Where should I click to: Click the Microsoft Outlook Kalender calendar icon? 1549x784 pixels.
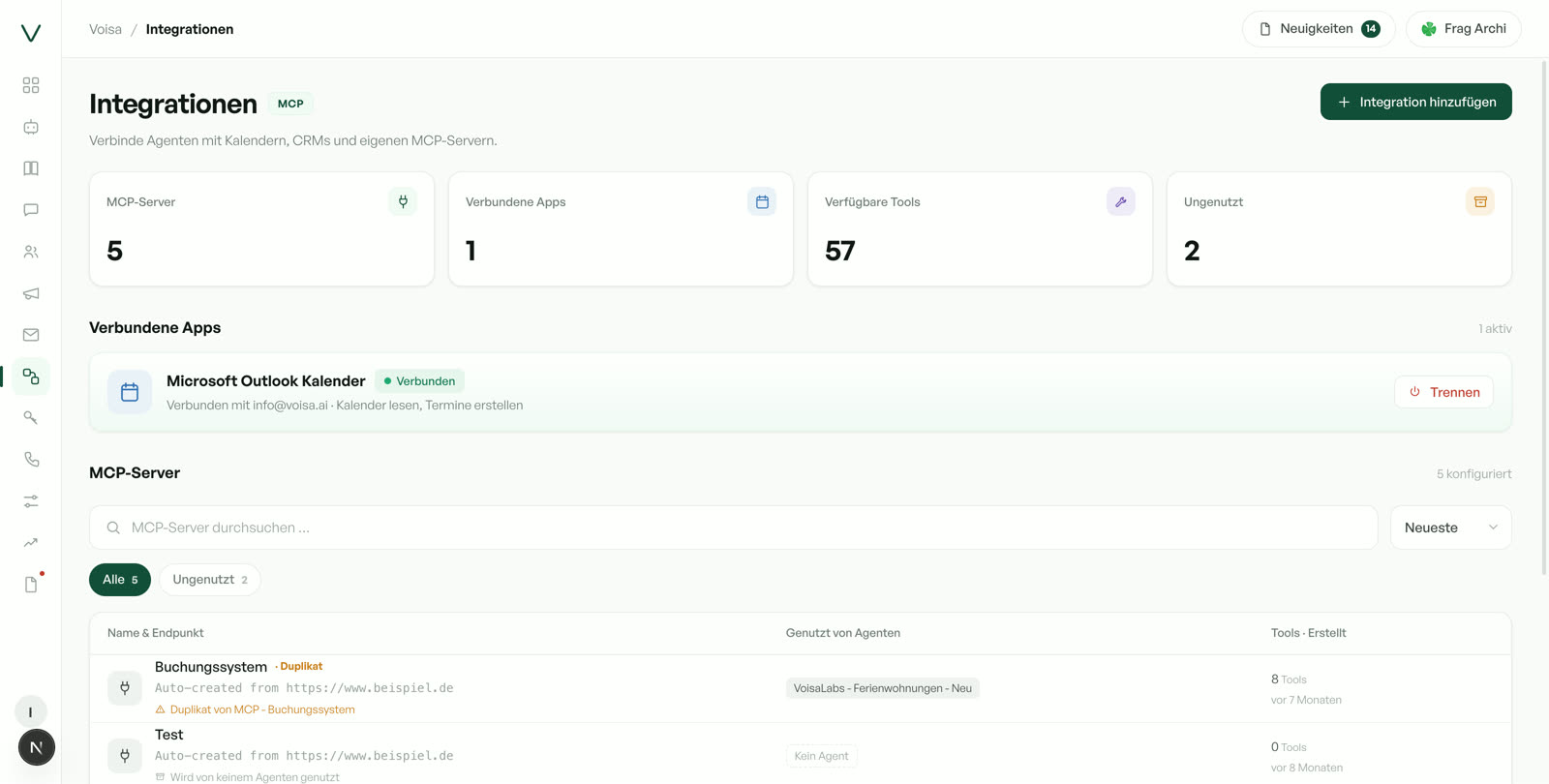coord(130,392)
